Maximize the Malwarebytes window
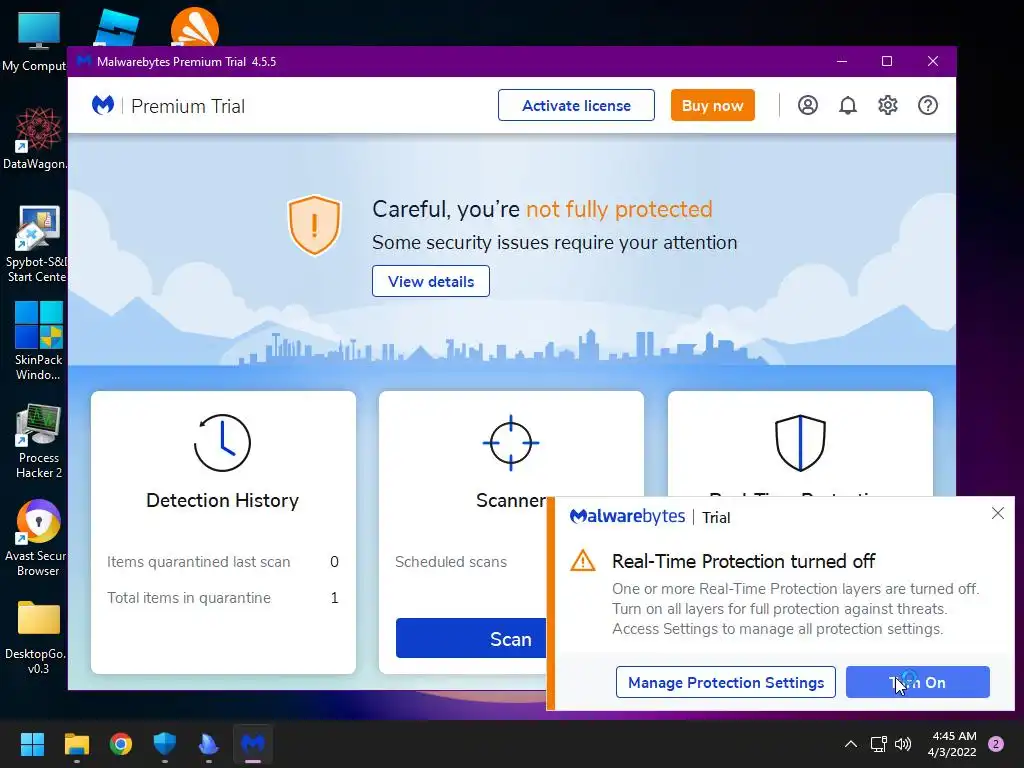Viewport: 1024px width, 768px height. click(x=887, y=61)
